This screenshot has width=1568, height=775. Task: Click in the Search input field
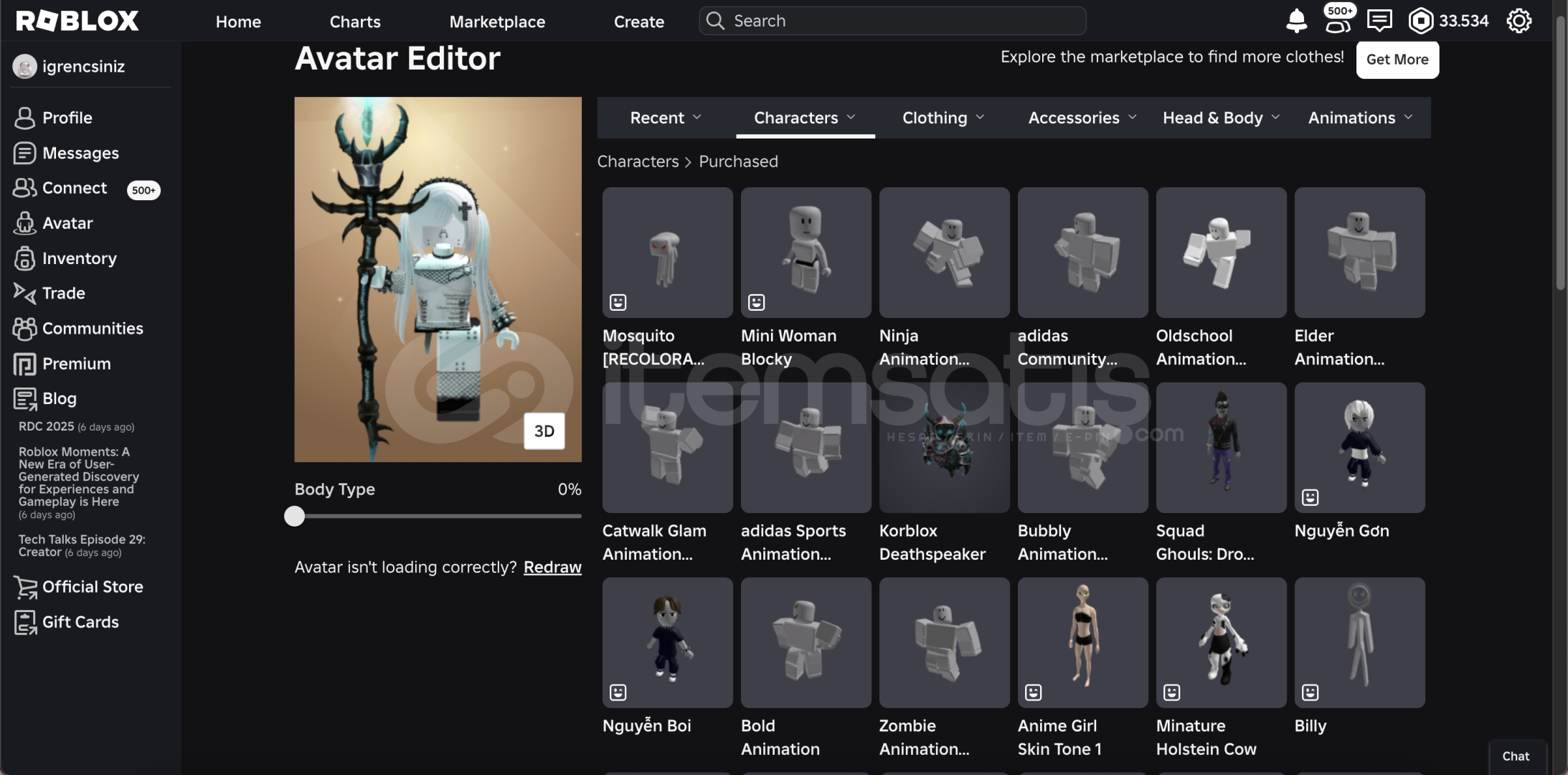coord(892,21)
